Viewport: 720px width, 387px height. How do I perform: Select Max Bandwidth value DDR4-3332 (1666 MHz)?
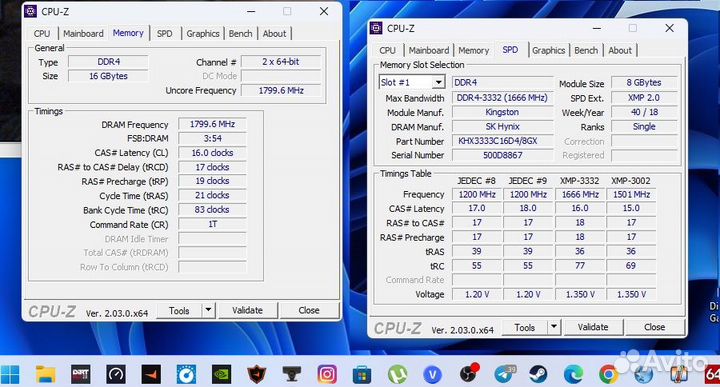click(502, 98)
